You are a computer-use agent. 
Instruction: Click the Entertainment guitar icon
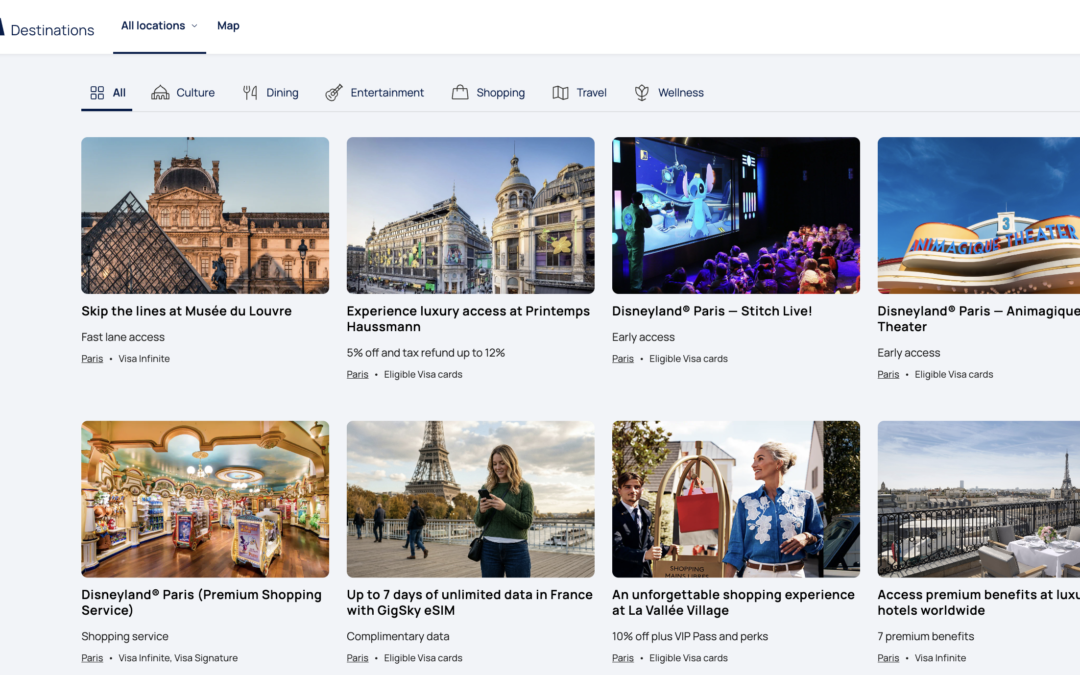tap(334, 92)
